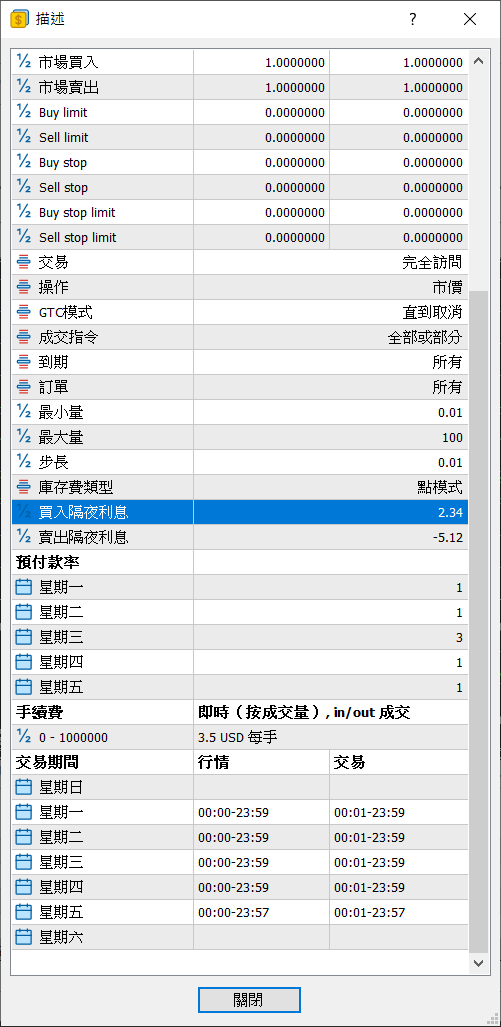
Task: Click the text 即時（按成交量）, in/out 成交
Action: [x=304, y=712]
